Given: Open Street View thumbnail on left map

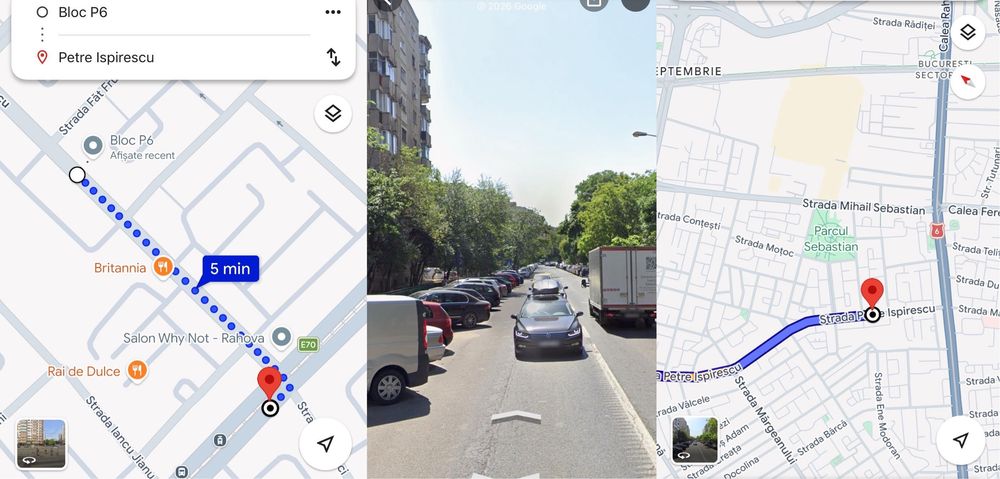Looking at the screenshot, I should coord(41,444).
